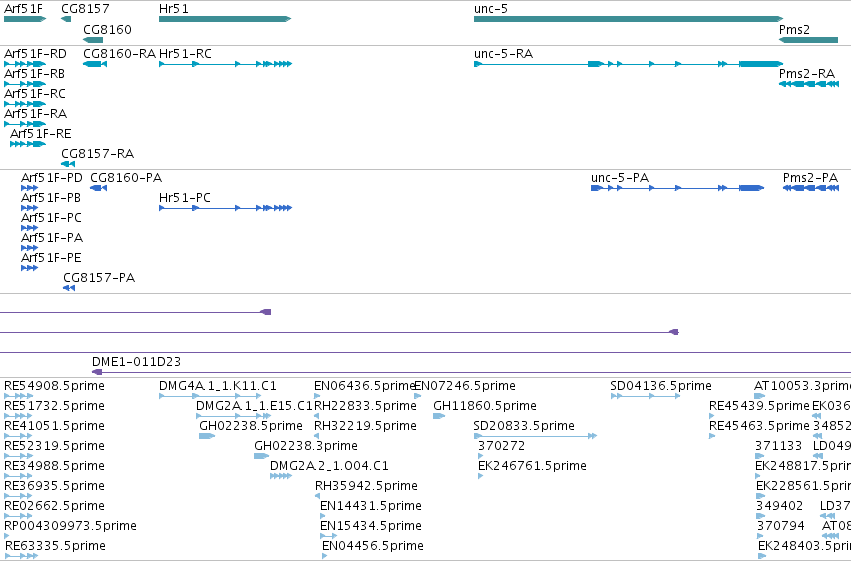851x561 pixels.
Task: Select the CG8160-RA transcript label
Action: (119, 54)
